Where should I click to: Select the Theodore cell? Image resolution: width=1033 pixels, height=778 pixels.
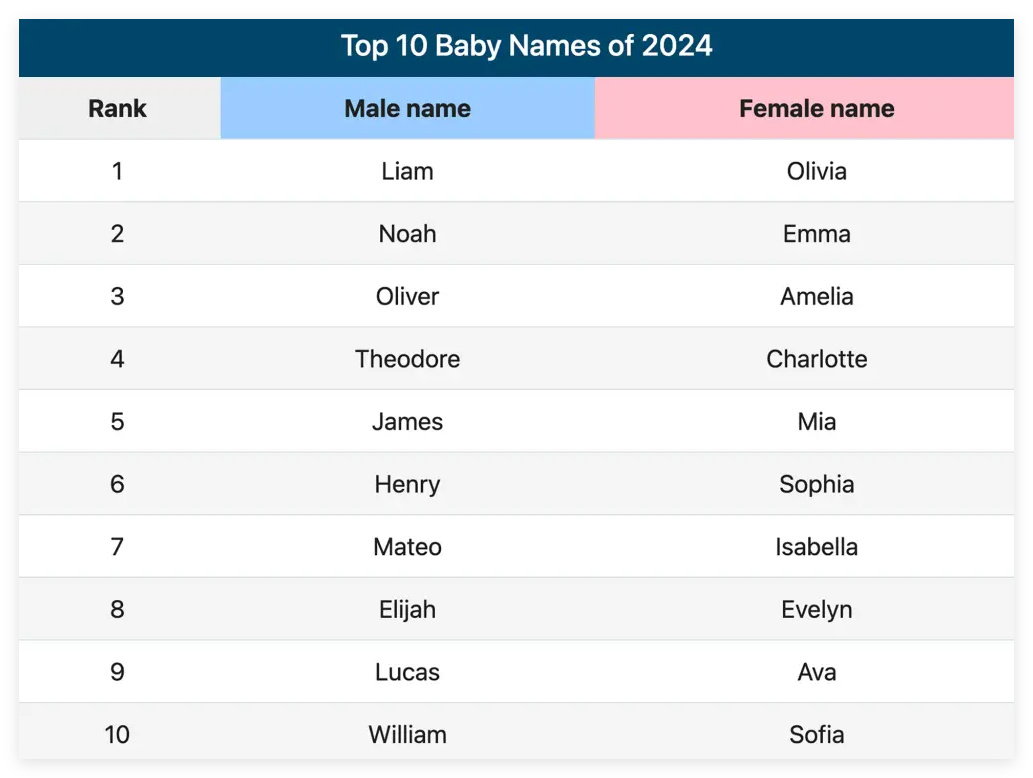point(408,358)
